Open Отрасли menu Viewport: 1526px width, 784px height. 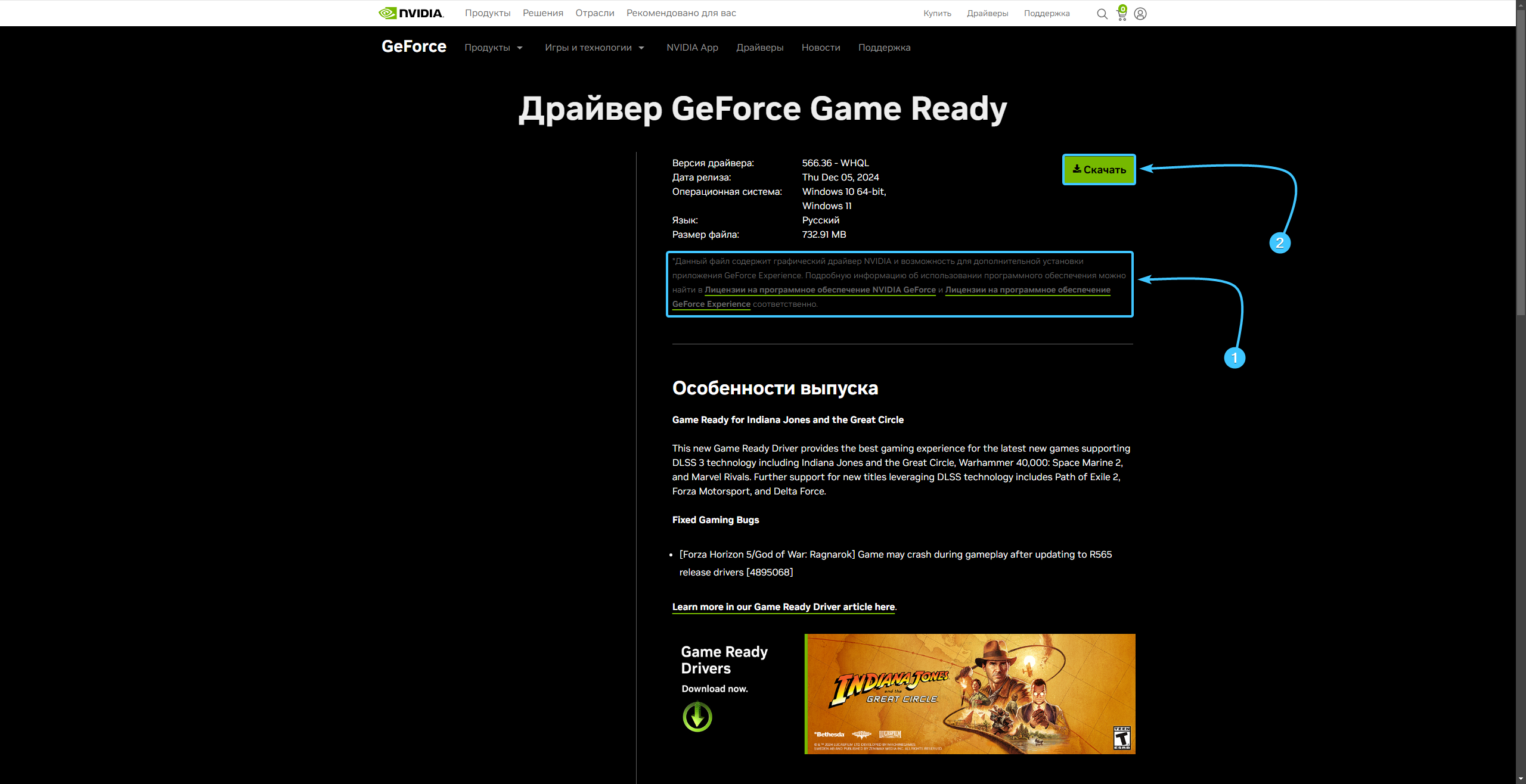click(x=595, y=13)
